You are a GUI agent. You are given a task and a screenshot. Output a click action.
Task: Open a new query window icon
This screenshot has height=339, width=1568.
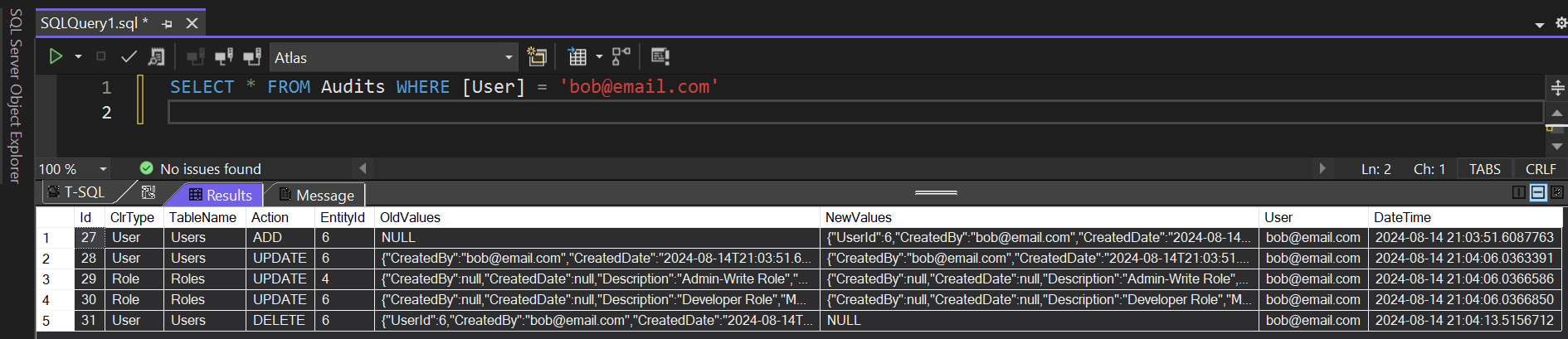coord(537,56)
